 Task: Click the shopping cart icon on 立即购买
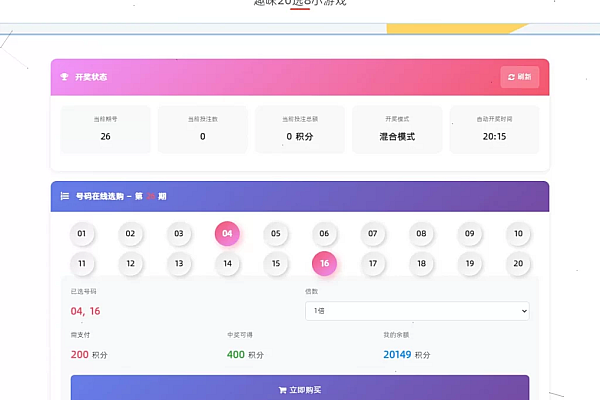click(x=282, y=390)
